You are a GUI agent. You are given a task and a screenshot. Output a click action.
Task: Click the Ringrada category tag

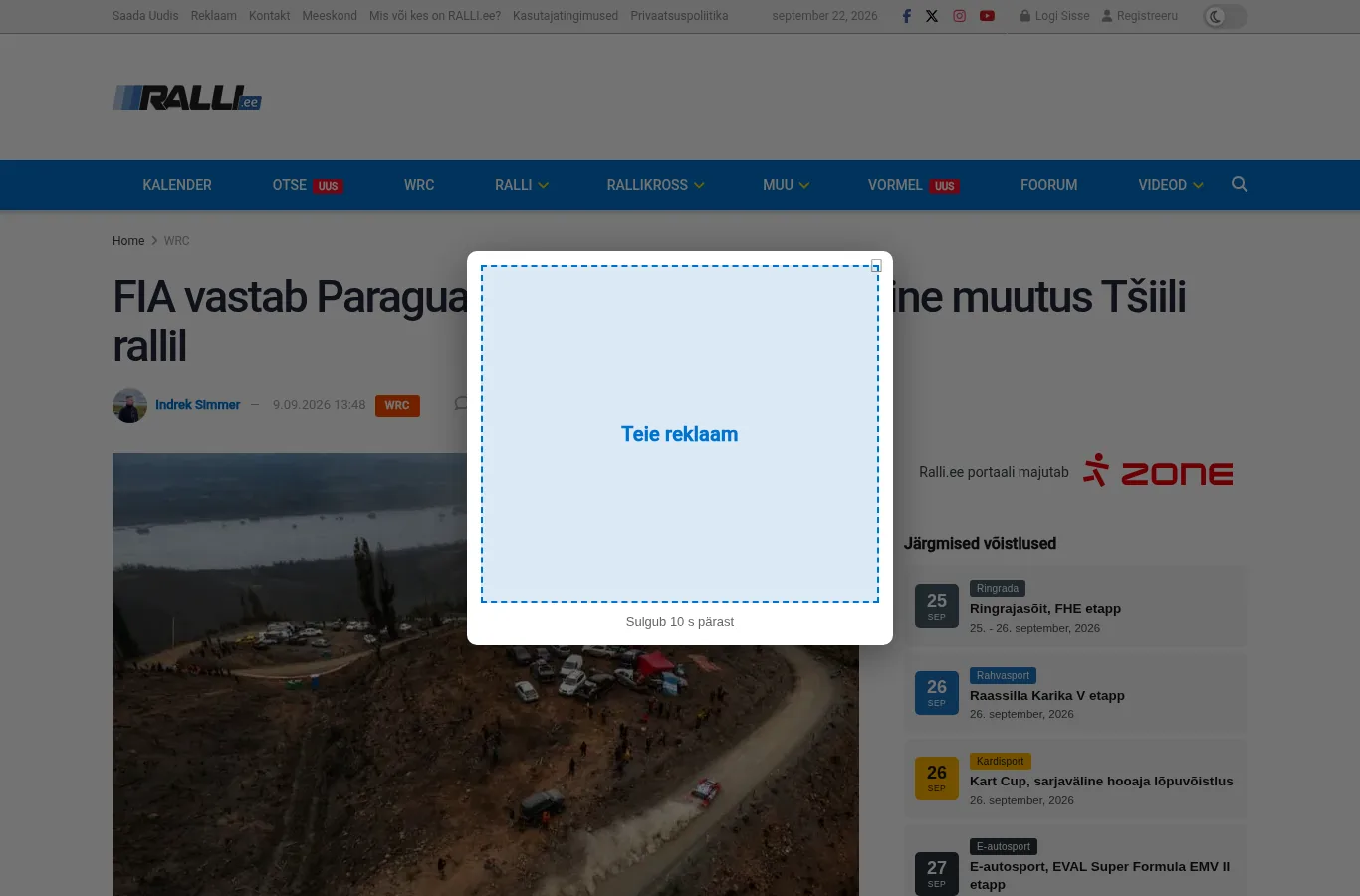coord(998,589)
